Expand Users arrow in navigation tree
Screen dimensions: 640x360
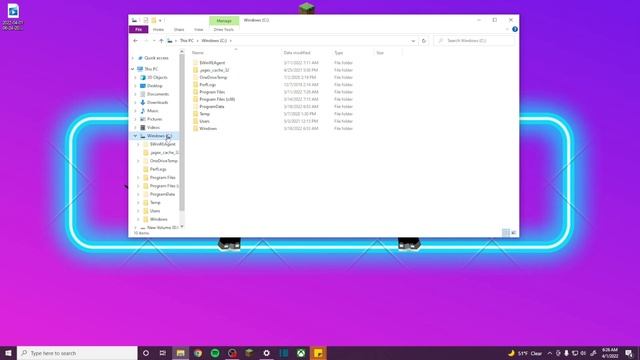(139, 211)
